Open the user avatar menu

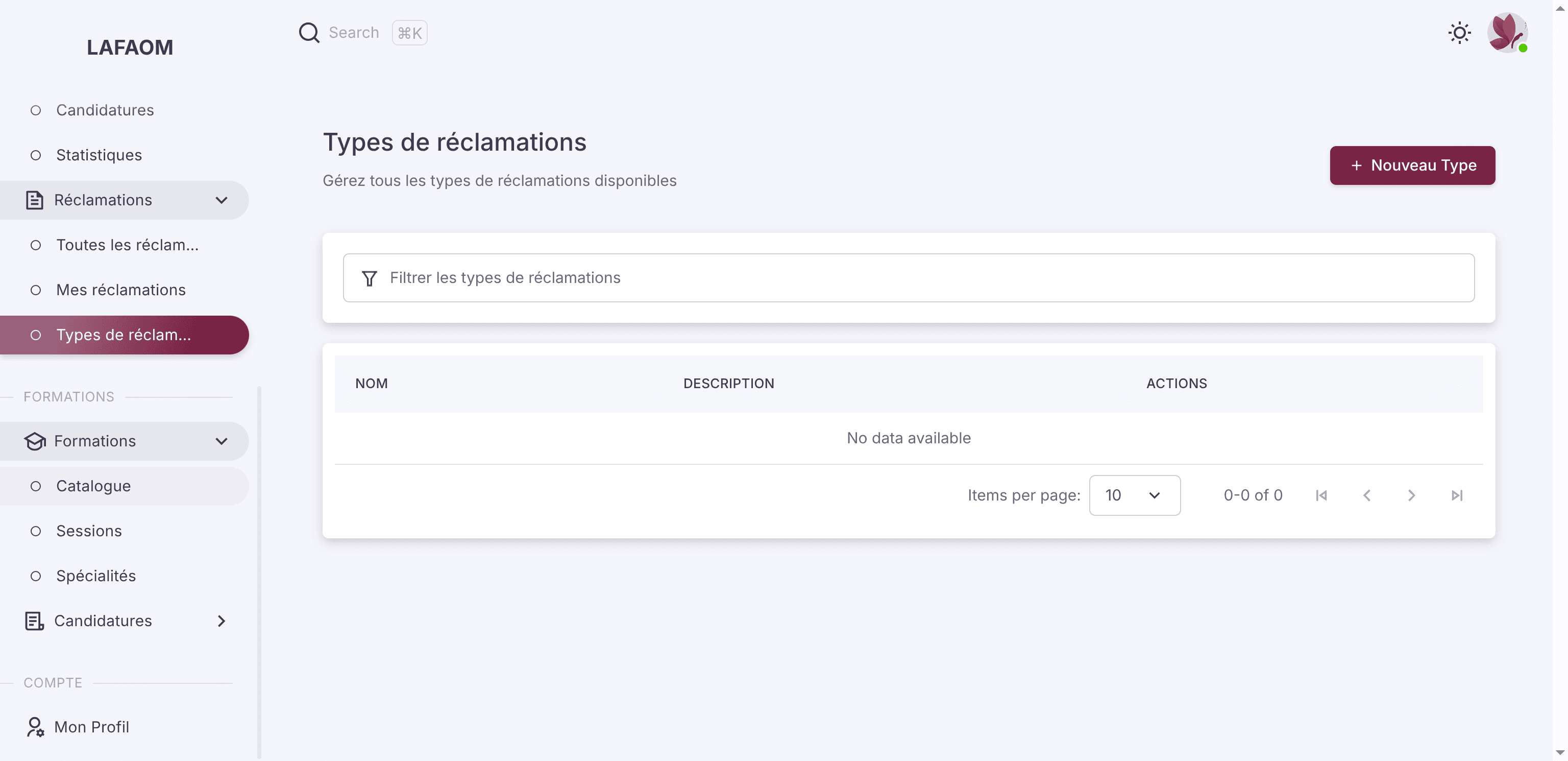pyautogui.click(x=1507, y=32)
